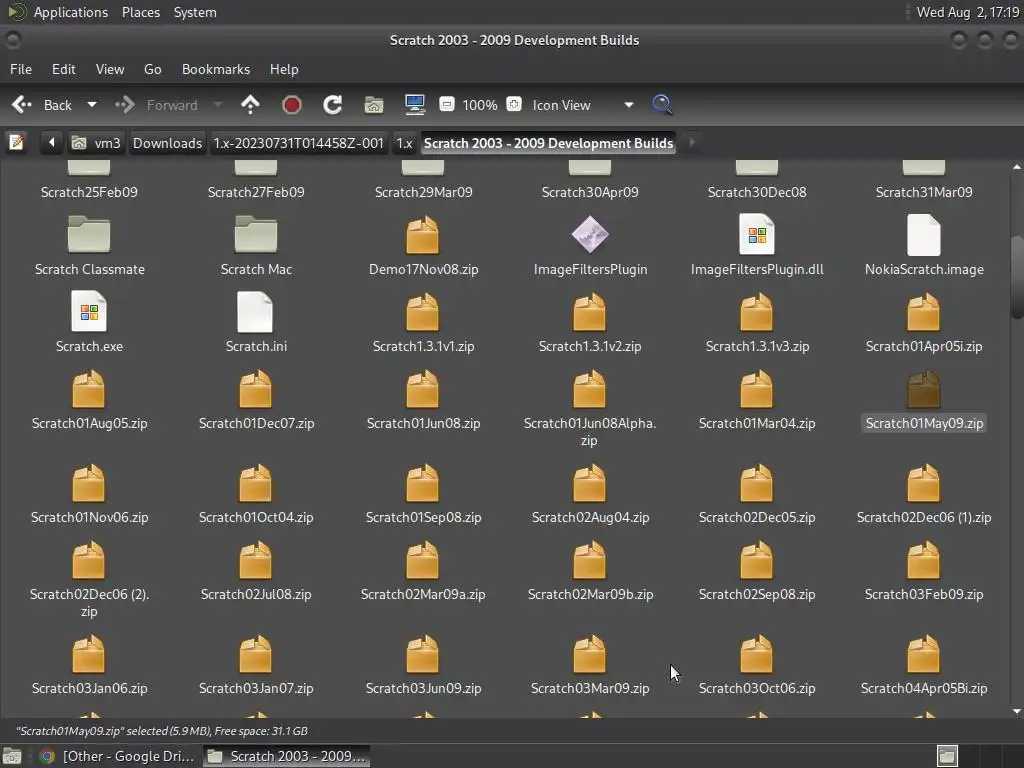Viewport: 1024px width, 768px height.
Task: Select Scratch 2003 - 2009 Development Builds path segment
Action: 549,143
